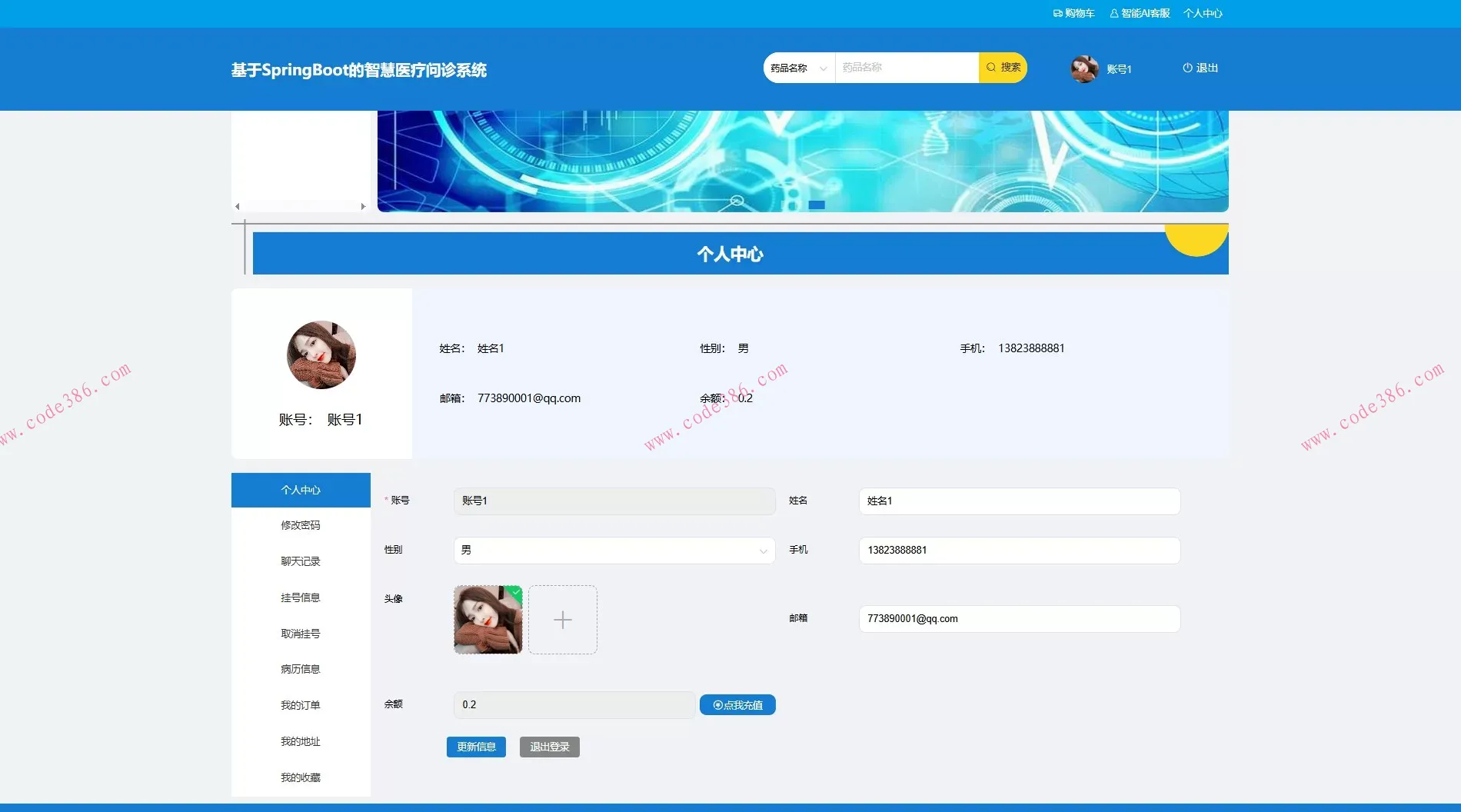The width and height of the screenshot is (1461, 812).
Task: Click the right carousel navigation arrow
Action: pyautogui.click(x=364, y=206)
